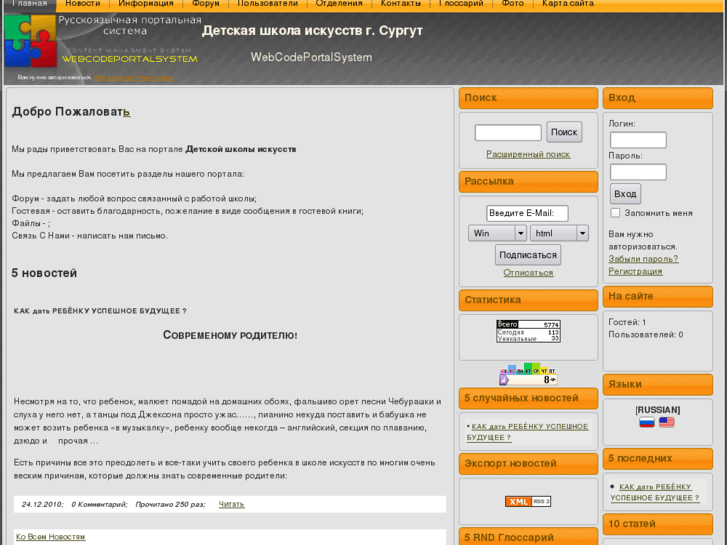Click the news title 'КАК дать РЕБЁНКУ УСПЕШНОЕ БУДУЩЕЕ ?'

(100, 311)
